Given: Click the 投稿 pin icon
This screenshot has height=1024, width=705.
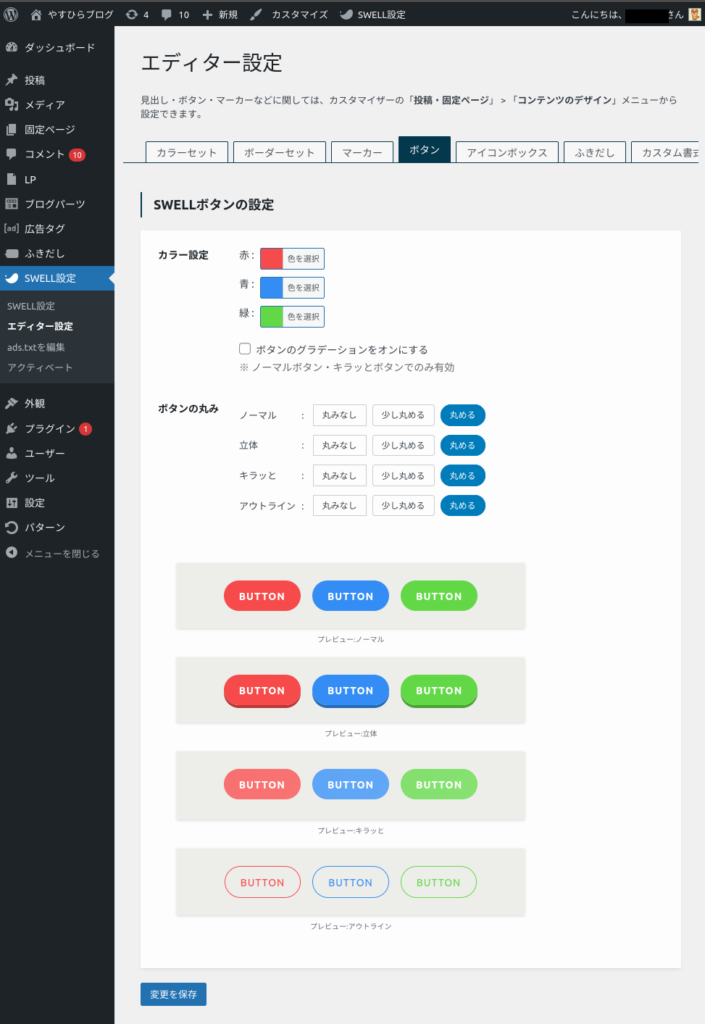Looking at the screenshot, I should click(x=12, y=80).
